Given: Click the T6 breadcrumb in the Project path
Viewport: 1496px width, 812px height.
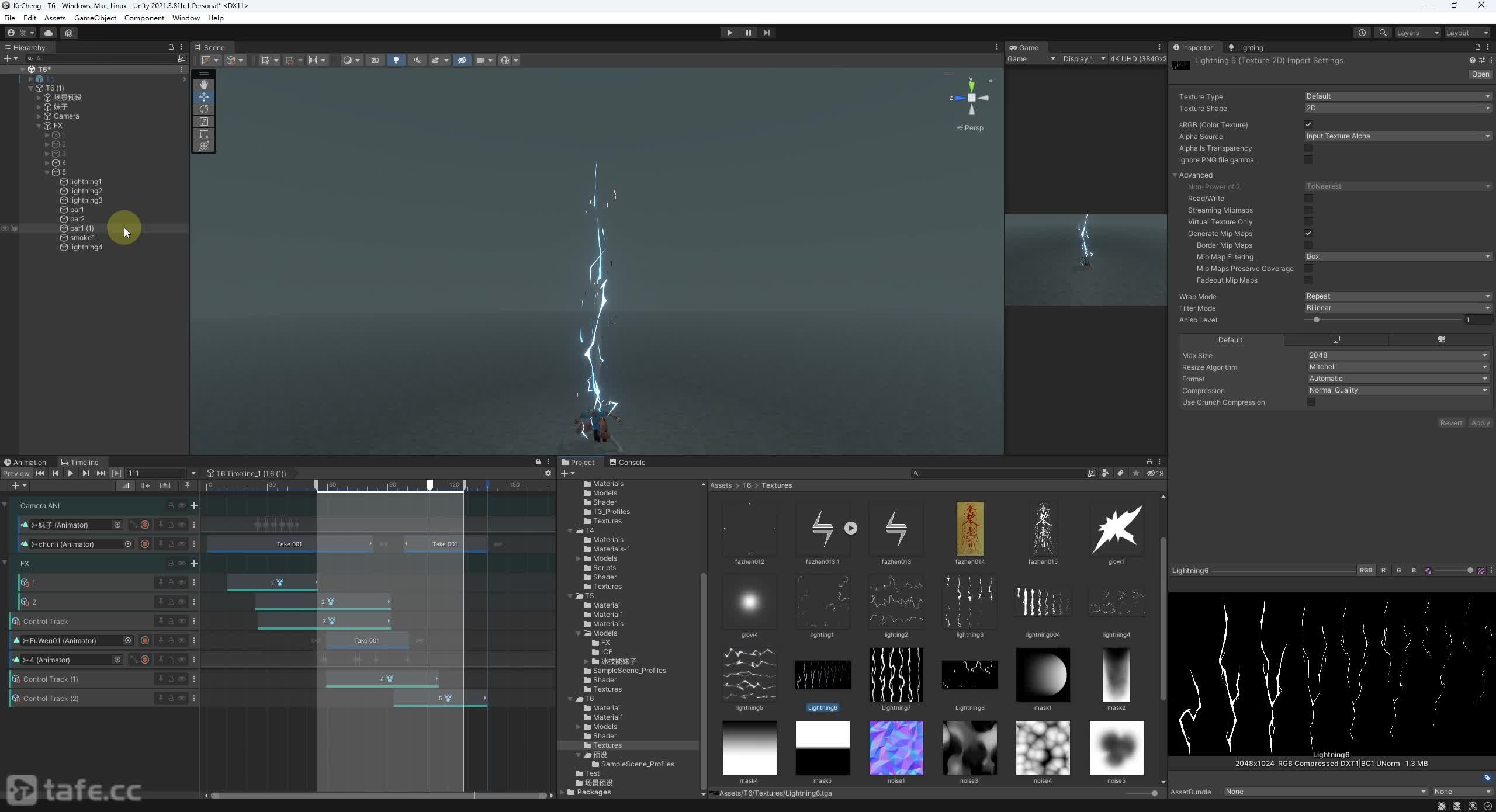Looking at the screenshot, I should click(746, 485).
